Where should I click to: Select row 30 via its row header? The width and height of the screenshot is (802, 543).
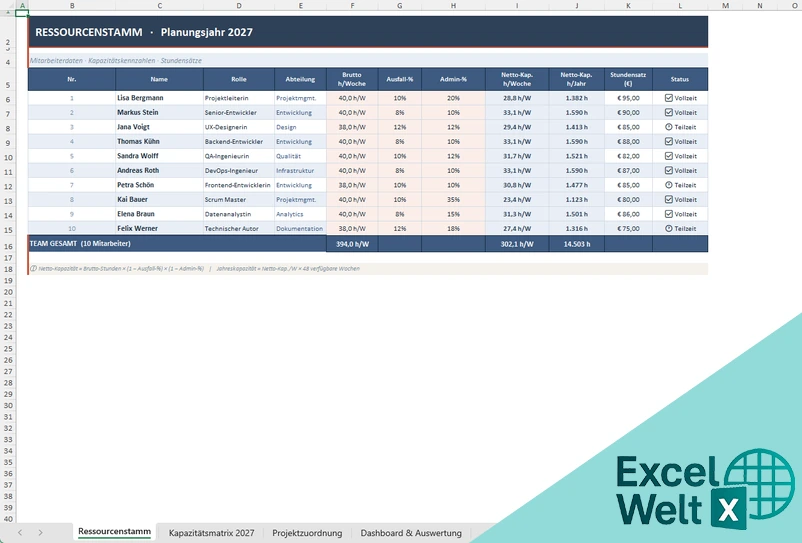coord(8,405)
